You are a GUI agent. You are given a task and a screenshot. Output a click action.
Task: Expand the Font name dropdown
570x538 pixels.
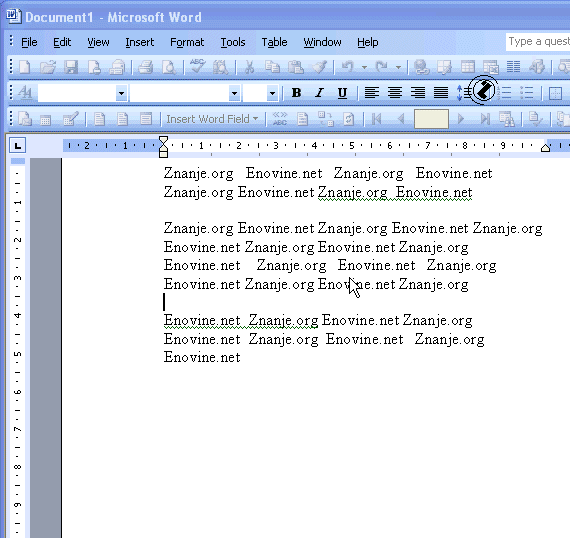point(235,93)
